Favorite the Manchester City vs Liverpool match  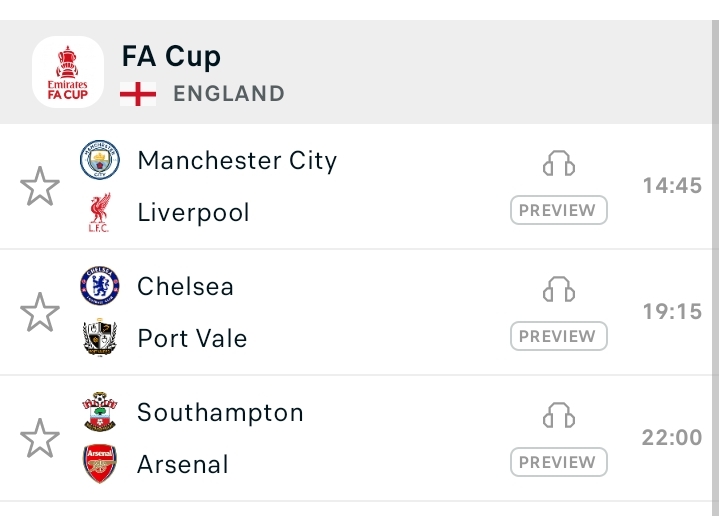click(x=40, y=187)
